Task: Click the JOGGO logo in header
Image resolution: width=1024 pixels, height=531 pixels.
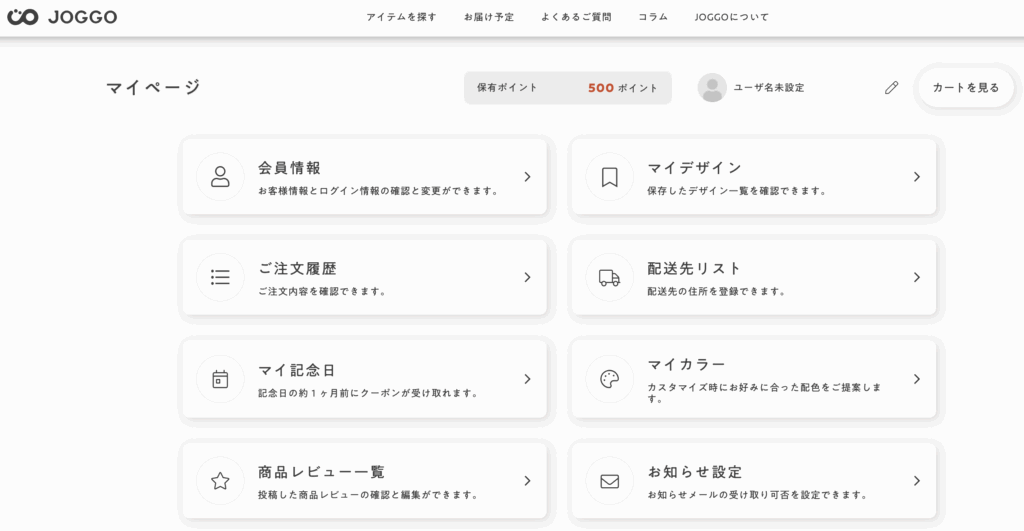Action: [62, 17]
